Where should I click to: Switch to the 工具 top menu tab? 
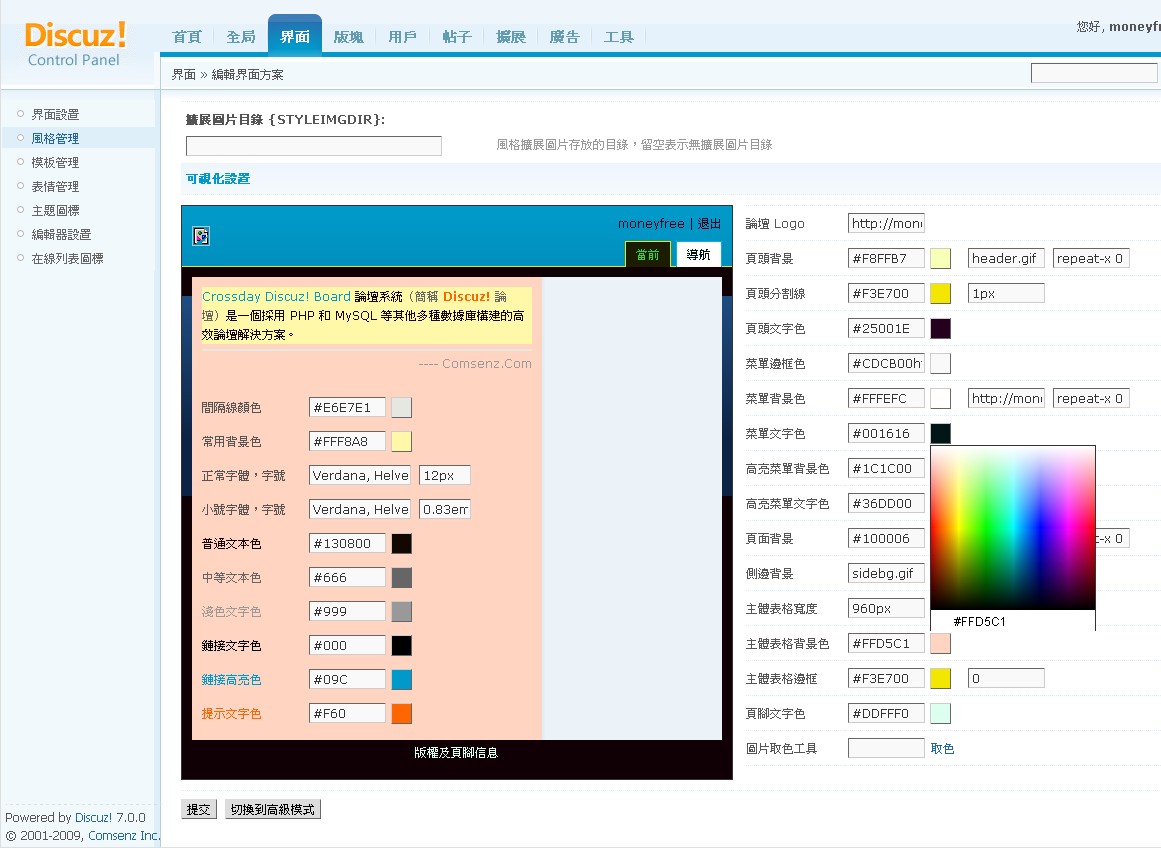(619, 37)
